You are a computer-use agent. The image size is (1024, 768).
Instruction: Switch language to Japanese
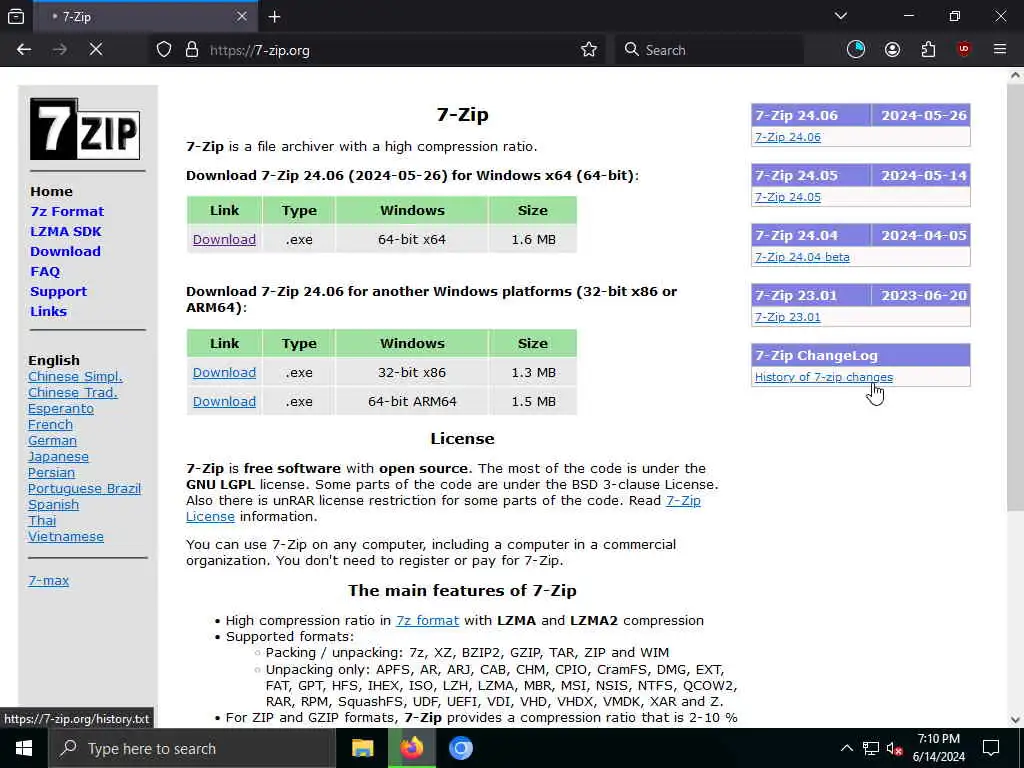tap(58, 456)
